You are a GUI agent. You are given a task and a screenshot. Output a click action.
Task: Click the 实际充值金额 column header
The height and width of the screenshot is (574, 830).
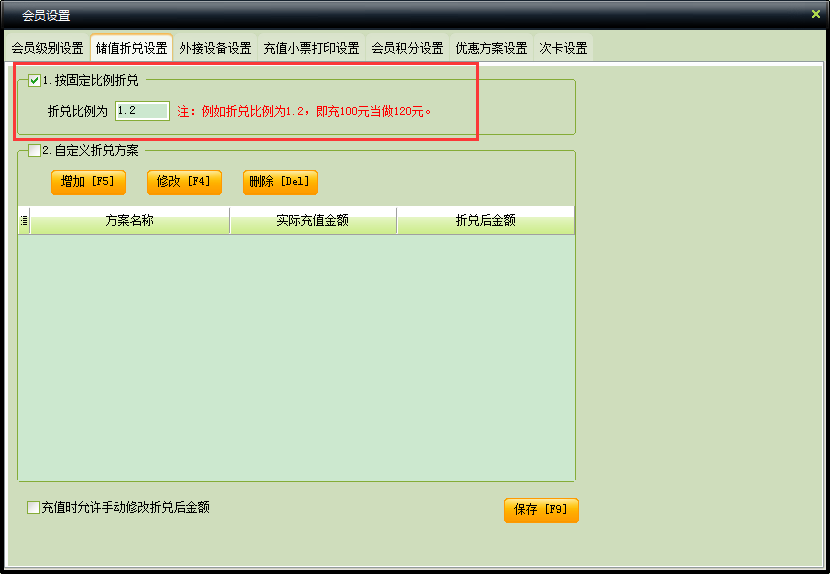point(313,220)
